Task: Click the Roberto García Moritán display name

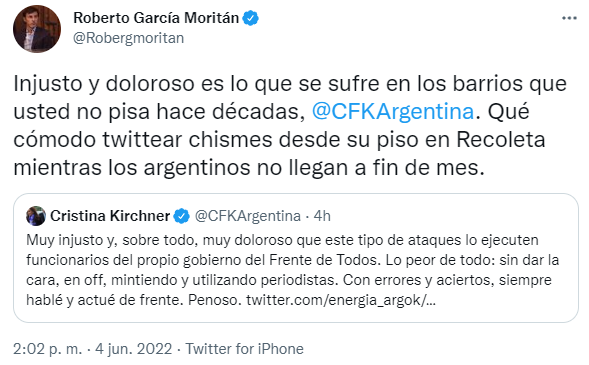Action: click(156, 18)
